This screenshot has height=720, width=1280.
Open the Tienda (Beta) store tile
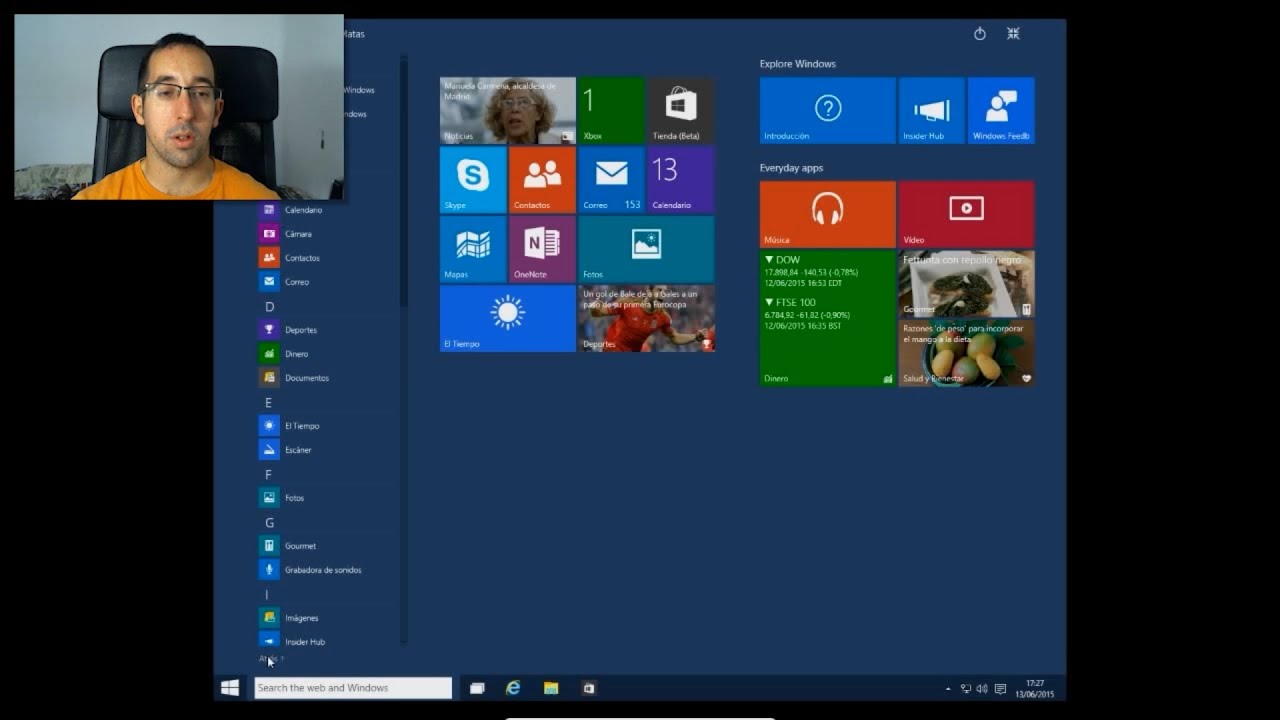(680, 111)
